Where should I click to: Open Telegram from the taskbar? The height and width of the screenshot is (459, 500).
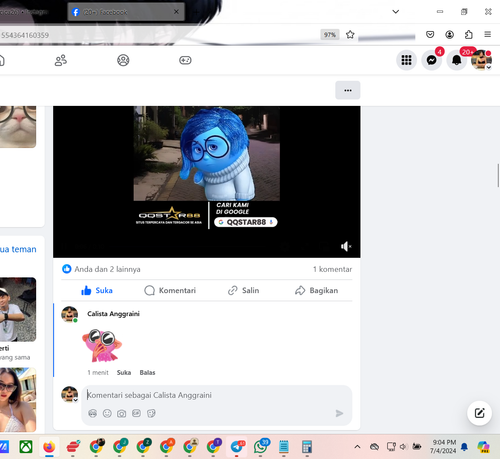pyautogui.click(x=237, y=446)
